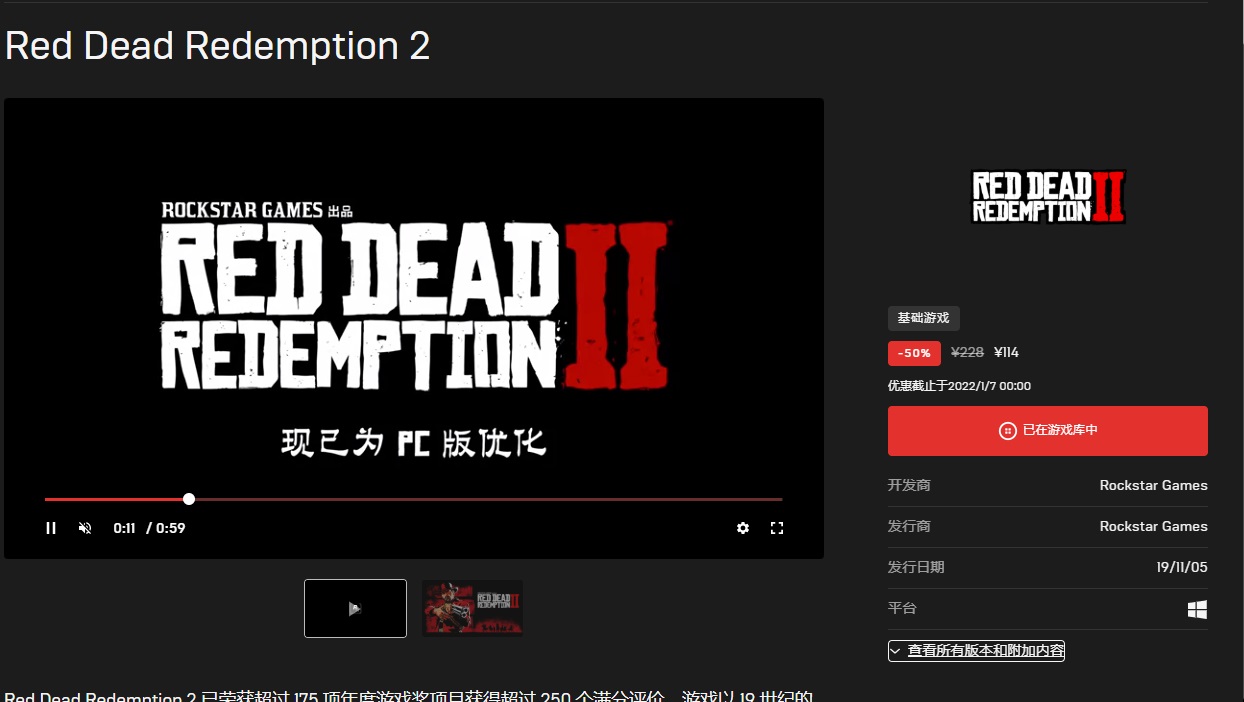Select the Arthur Morgan artwork thumbnail
This screenshot has width=1244, height=702.
pos(472,608)
